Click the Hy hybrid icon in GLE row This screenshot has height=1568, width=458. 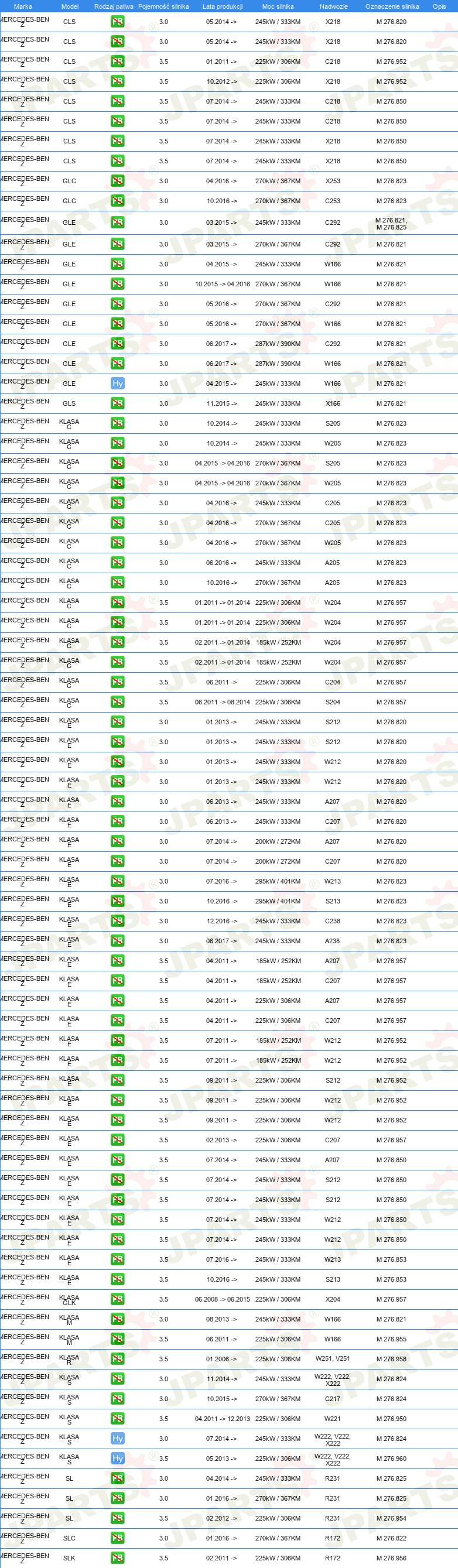click(x=118, y=384)
